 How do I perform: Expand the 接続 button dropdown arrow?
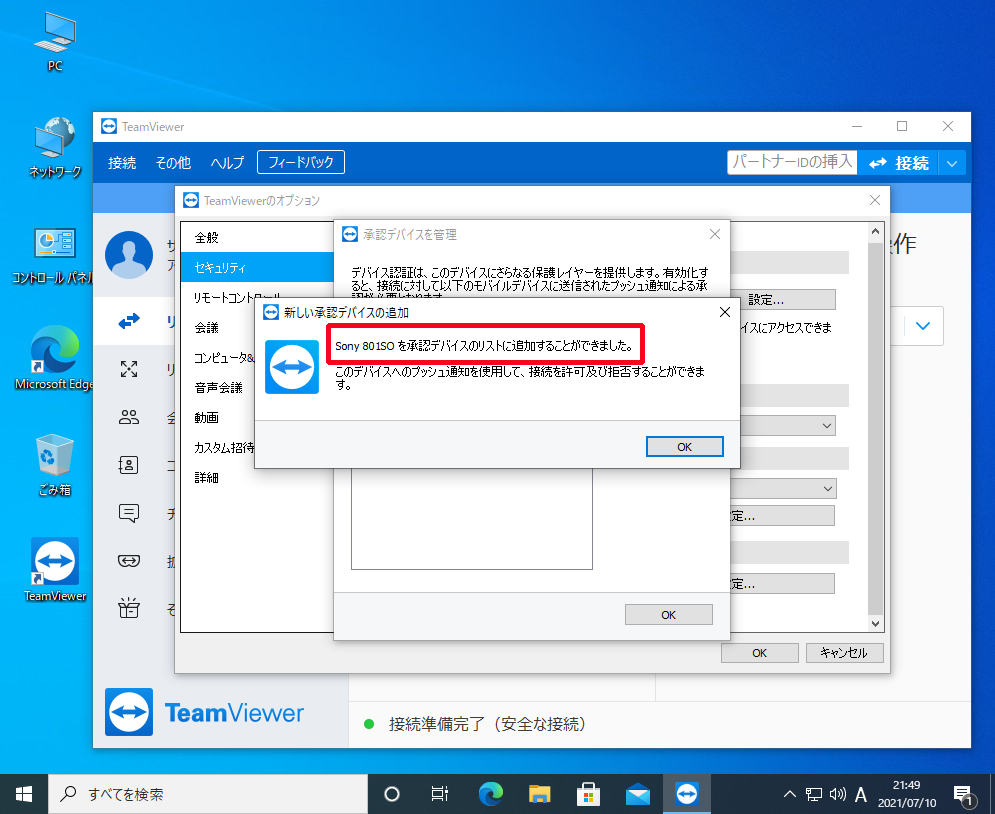tap(953, 163)
